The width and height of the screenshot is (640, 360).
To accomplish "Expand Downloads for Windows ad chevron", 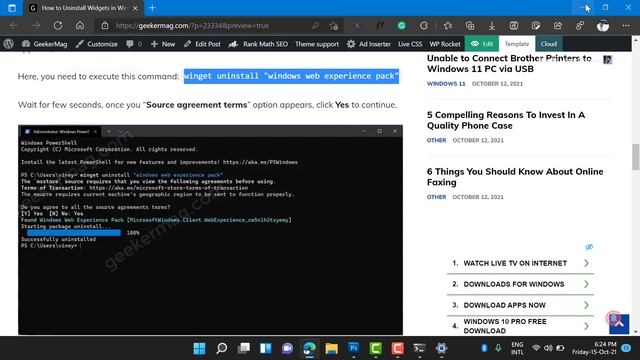I will [x=586, y=284].
